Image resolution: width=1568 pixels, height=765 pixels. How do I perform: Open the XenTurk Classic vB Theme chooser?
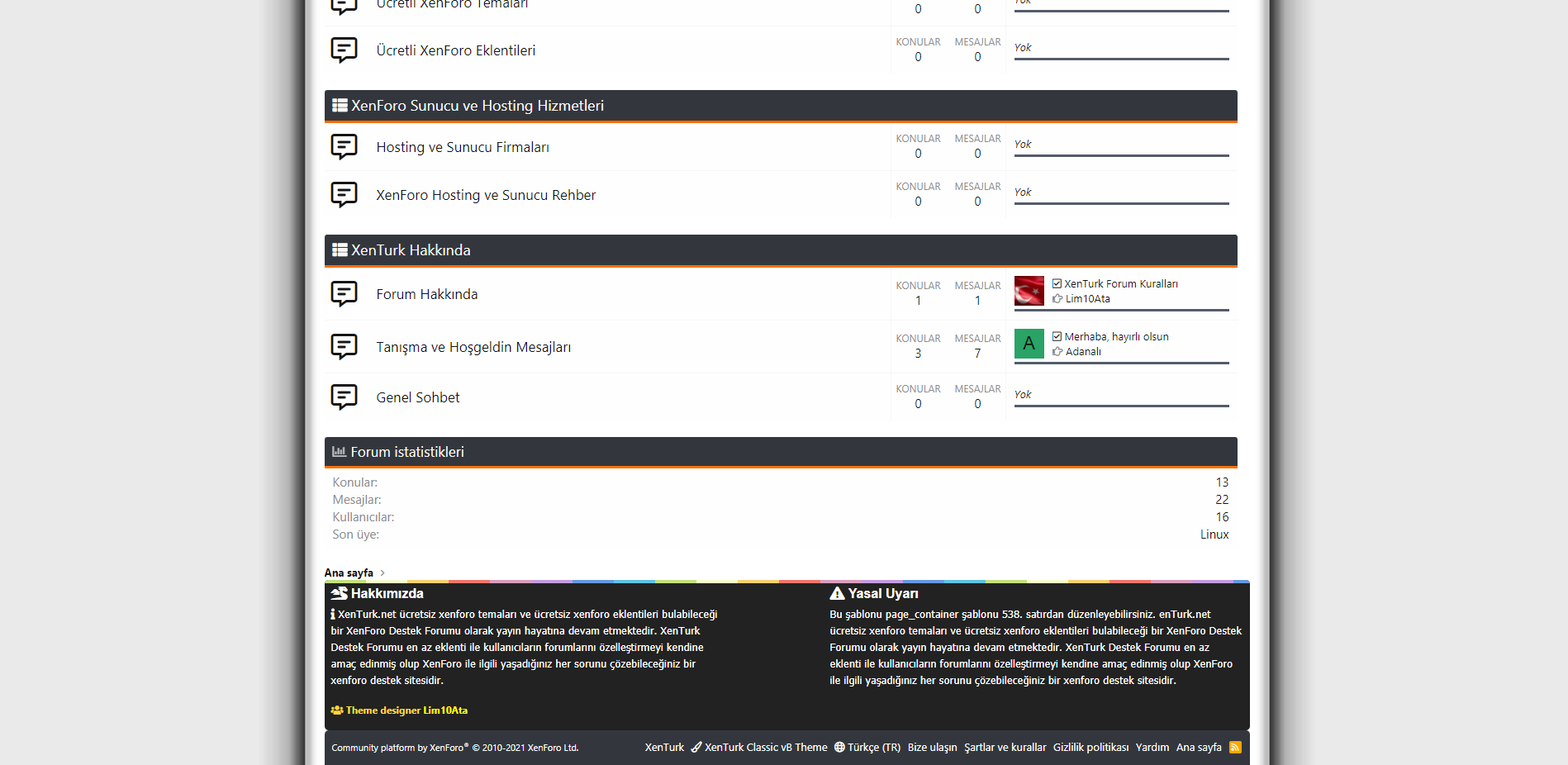pos(765,748)
